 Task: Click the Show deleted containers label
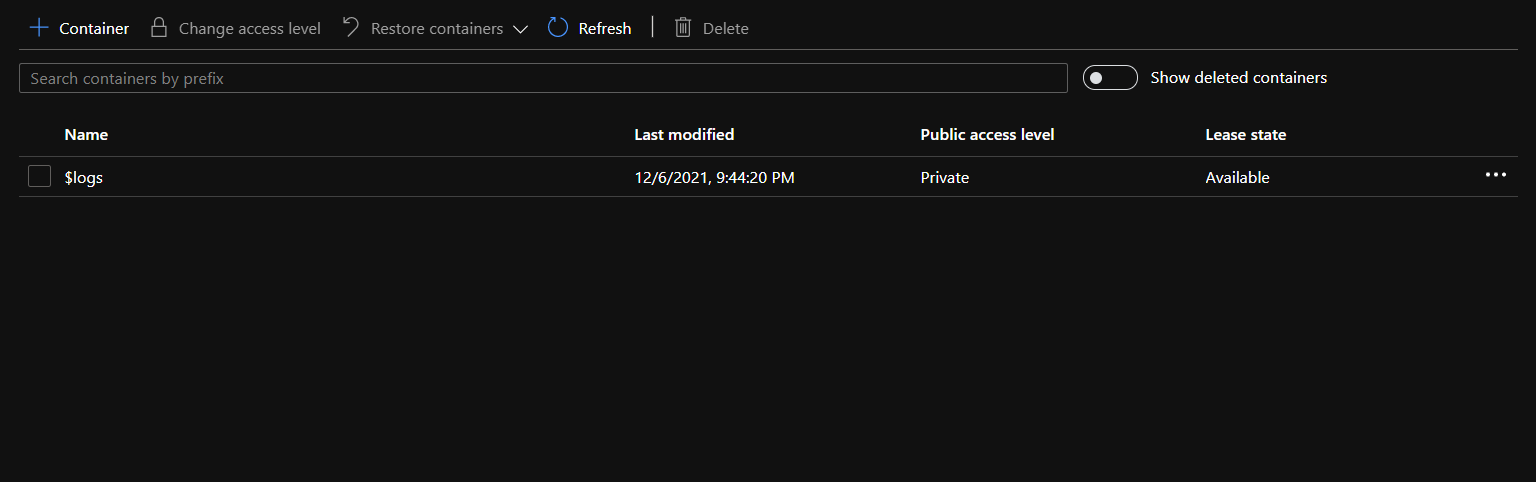(1238, 78)
